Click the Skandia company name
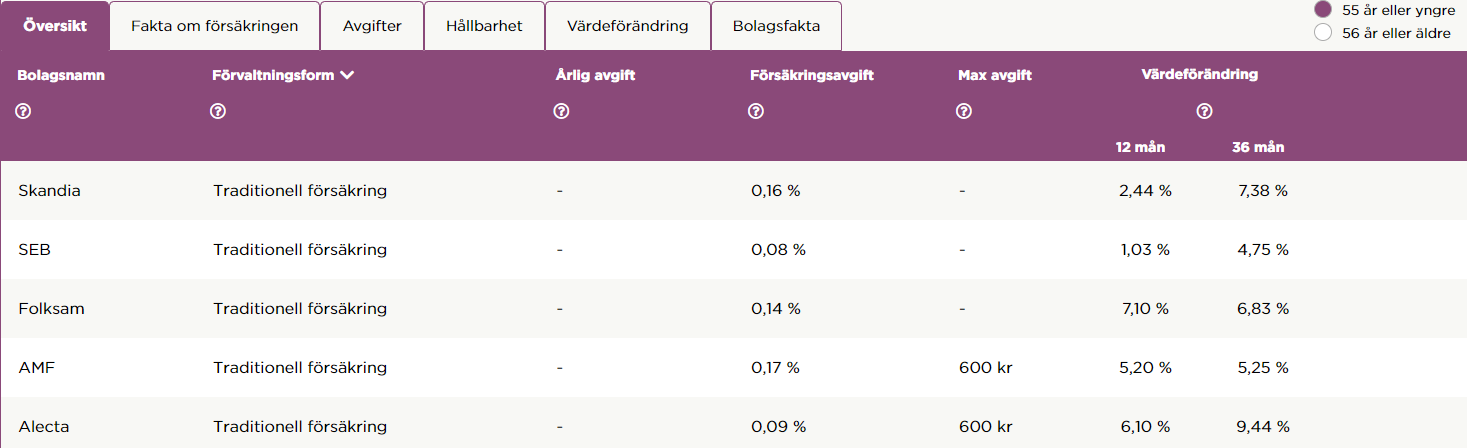Viewport: 1467px width, 448px height. (49, 190)
